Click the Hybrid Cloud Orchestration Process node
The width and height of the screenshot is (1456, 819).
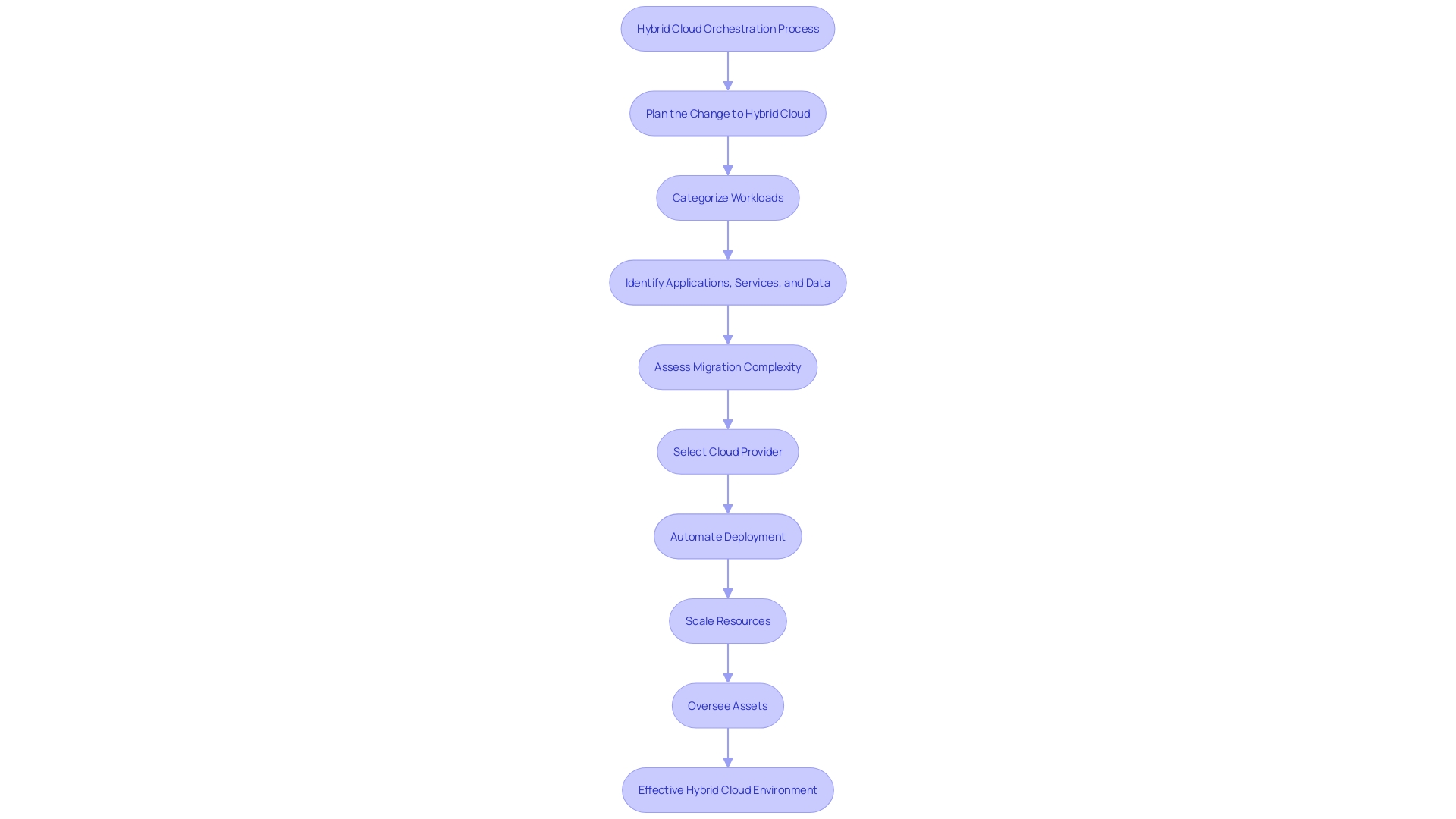[x=728, y=28]
